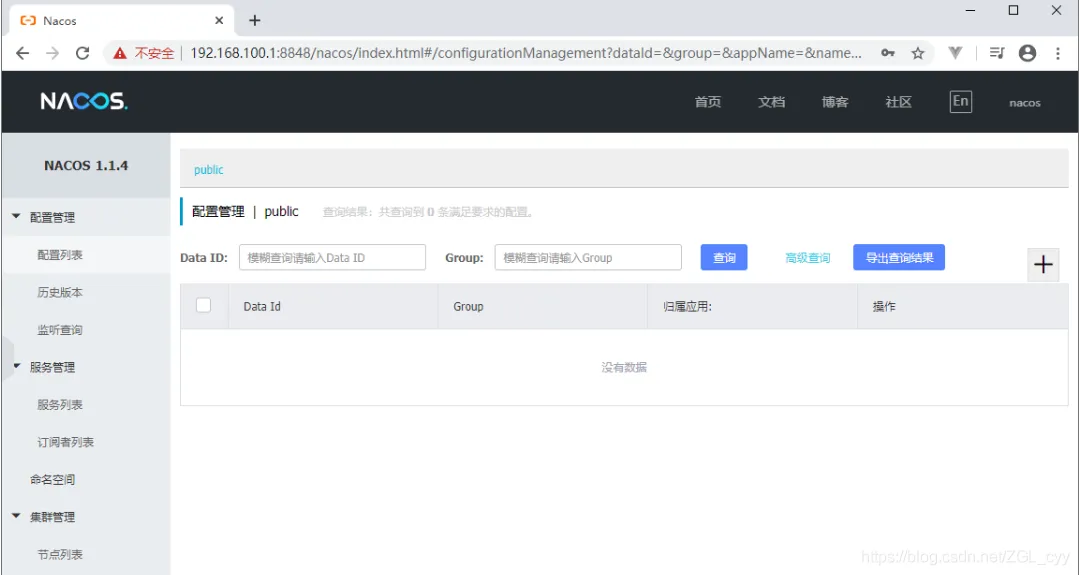This screenshot has width=1079, height=575.
Task: Open 配置列表 in sidebar
Action: tap(60, 255)
